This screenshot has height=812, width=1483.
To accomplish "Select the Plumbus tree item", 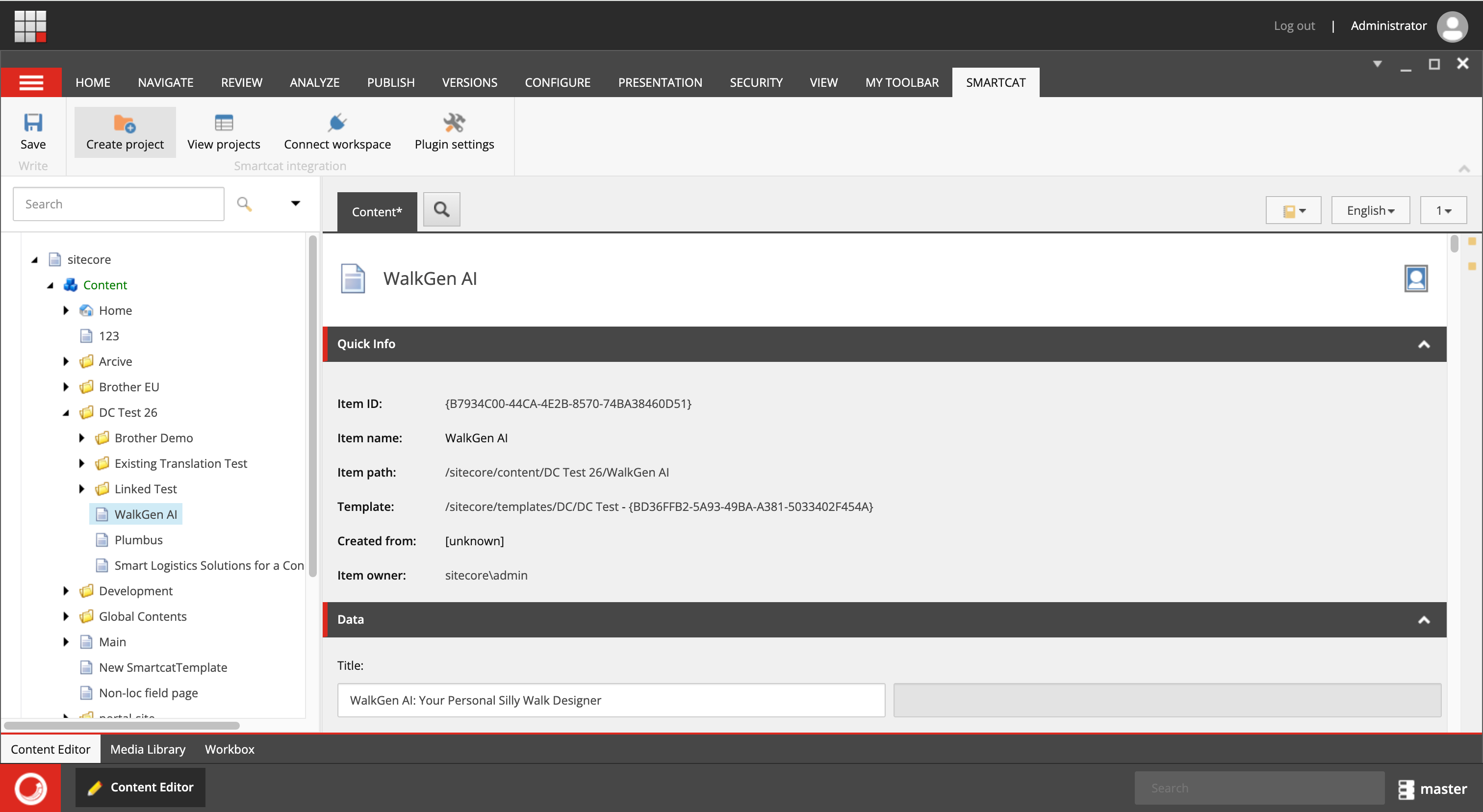I will click(x=138, y=540).
